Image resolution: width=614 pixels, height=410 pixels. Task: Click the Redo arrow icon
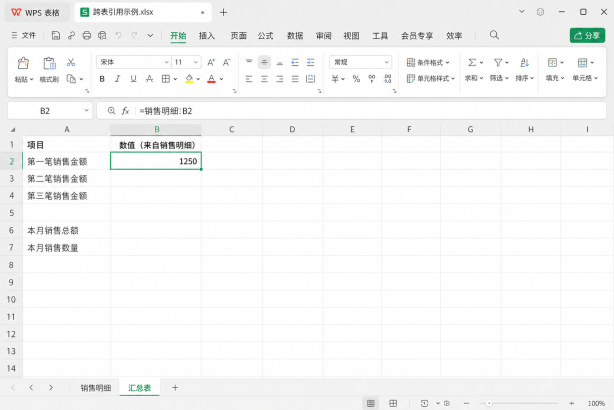coord(134,36)
